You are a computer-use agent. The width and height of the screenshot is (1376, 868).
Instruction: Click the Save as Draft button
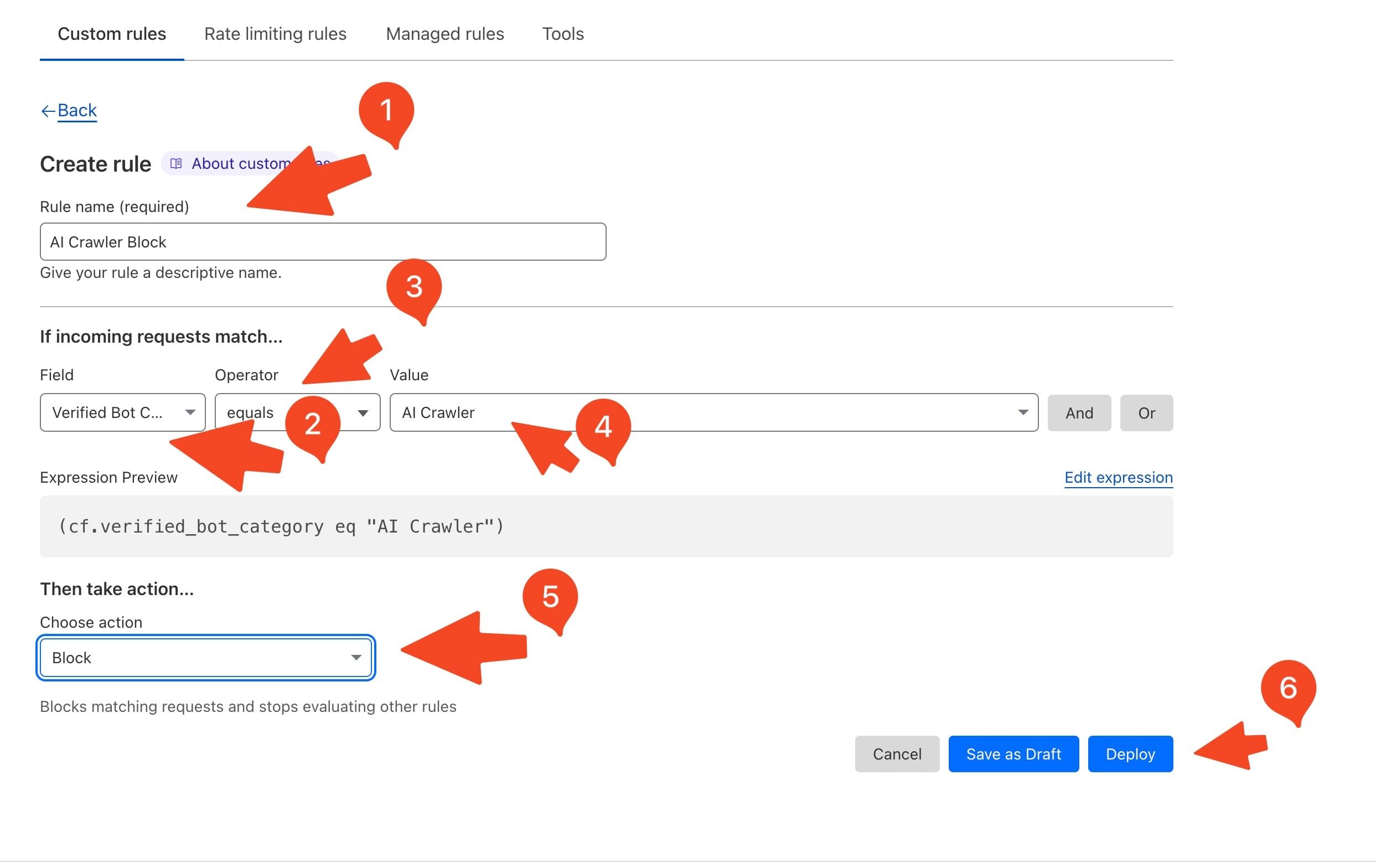click(x=1014, y=753)
